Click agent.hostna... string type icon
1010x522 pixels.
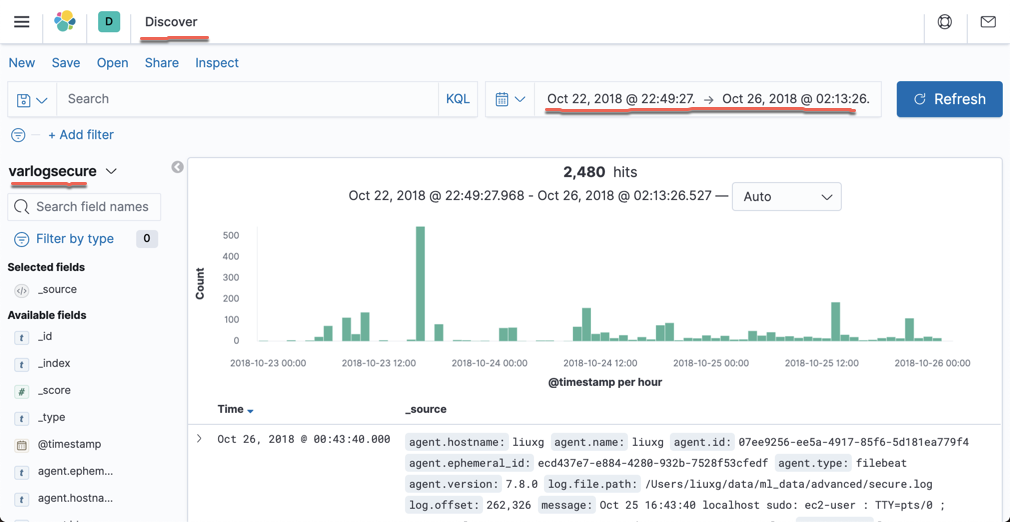[x=22, y=498]
